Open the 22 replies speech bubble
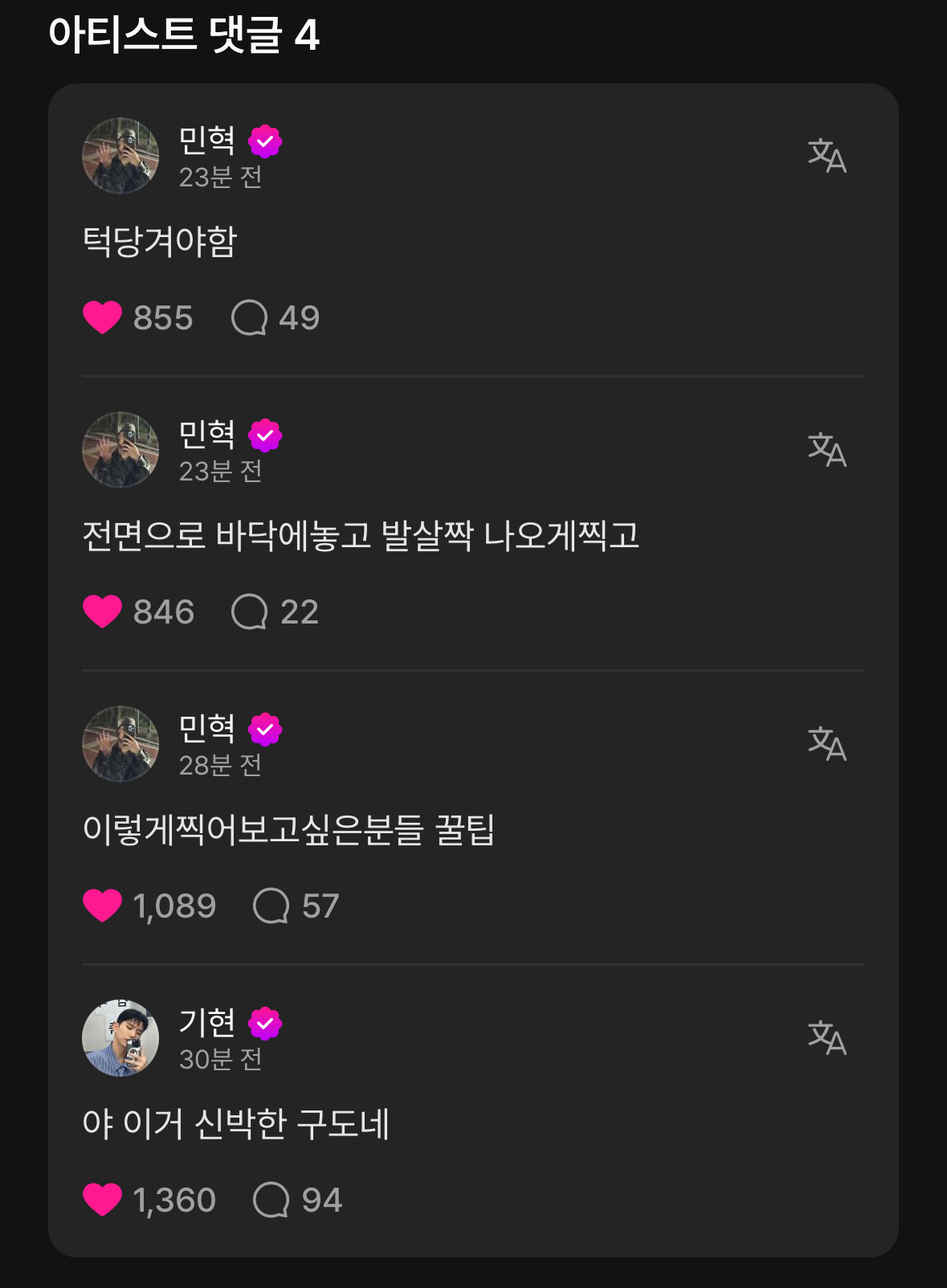 click(250, 611)
